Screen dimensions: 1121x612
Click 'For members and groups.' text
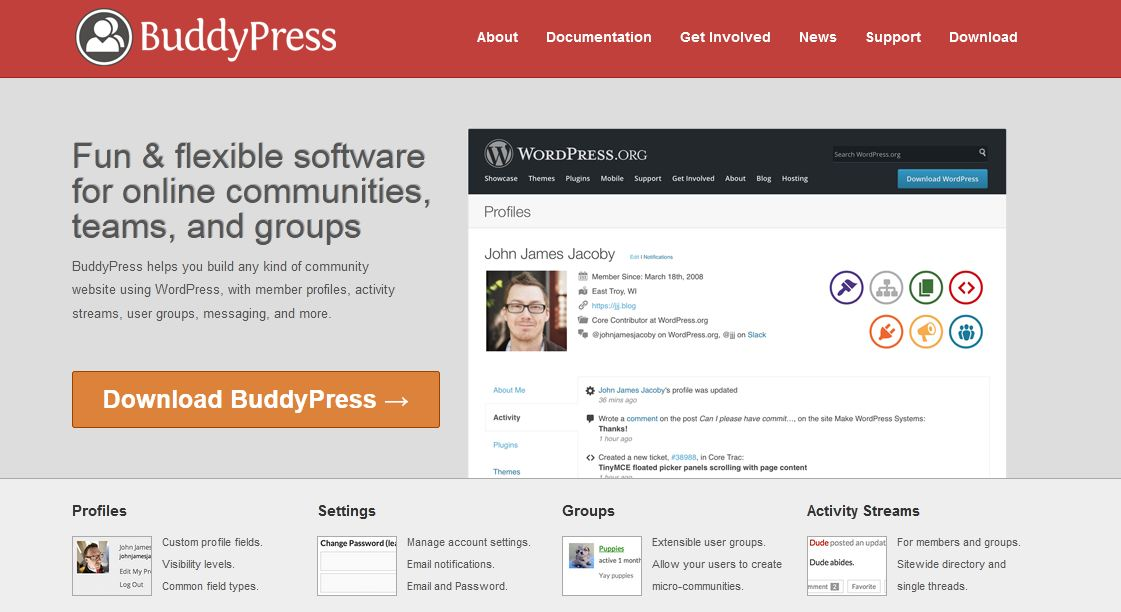(x=959, y=543)
